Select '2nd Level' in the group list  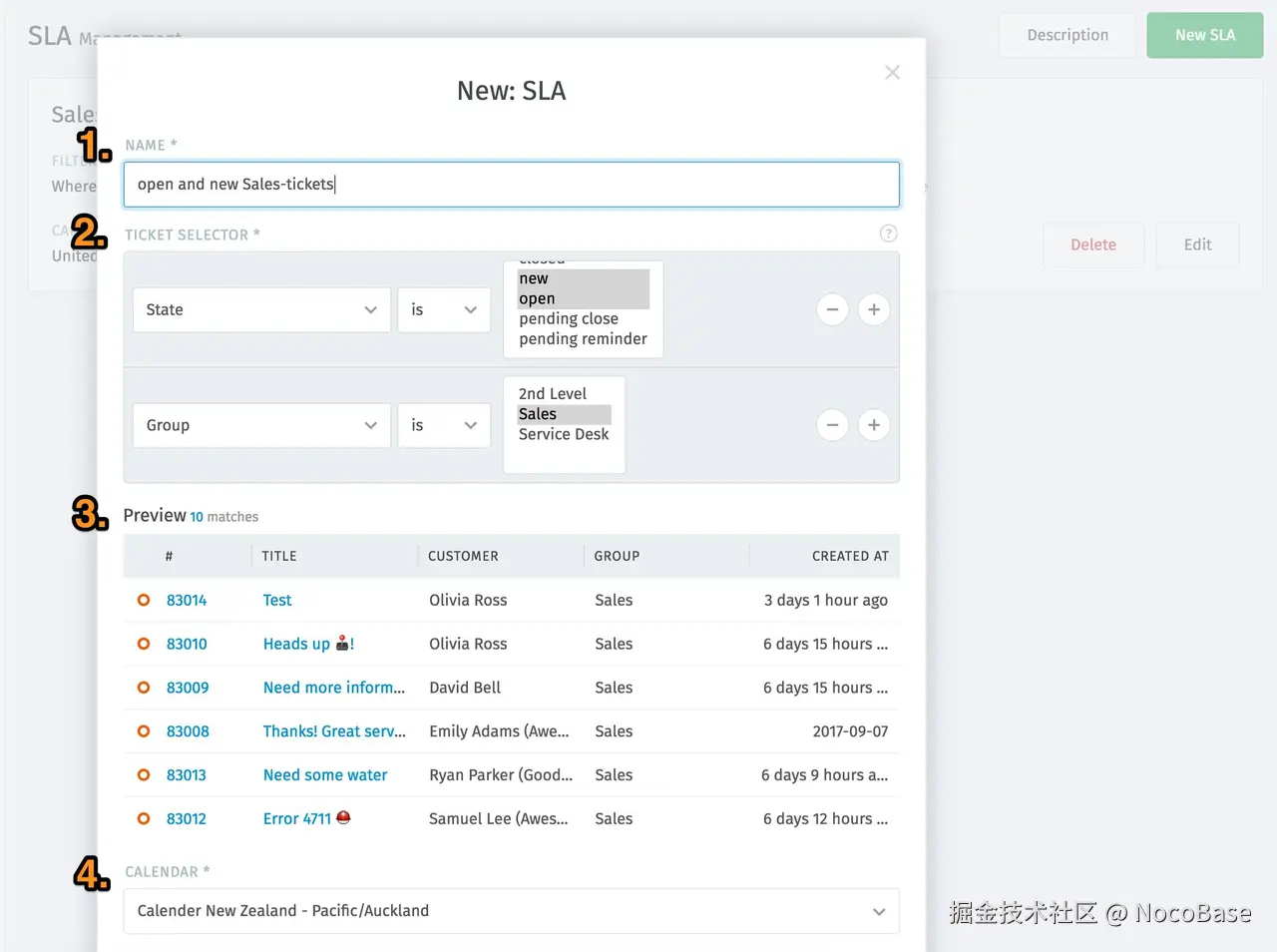[564, 393]
